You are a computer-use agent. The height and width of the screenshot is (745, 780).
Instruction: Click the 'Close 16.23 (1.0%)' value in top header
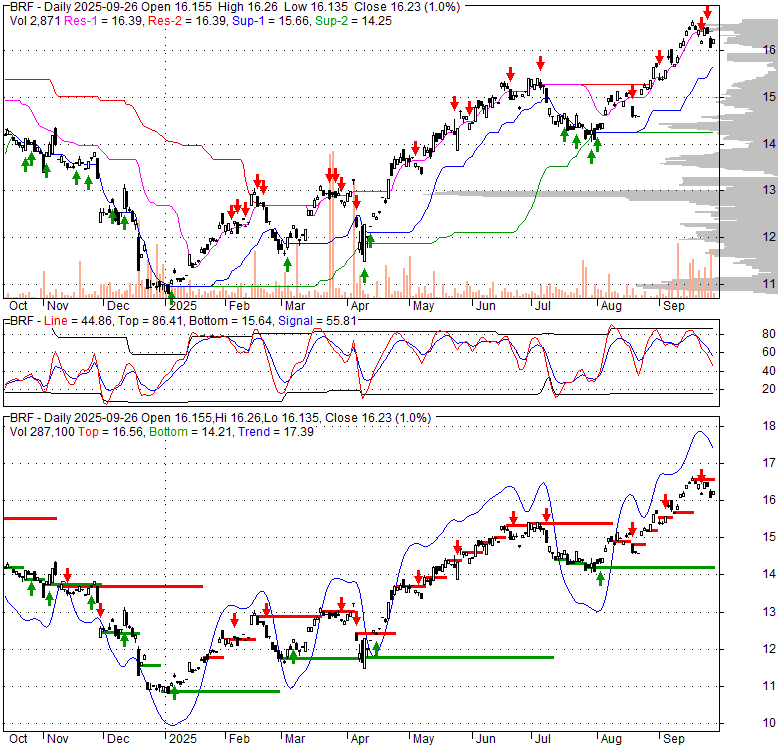tap(407, 7)
